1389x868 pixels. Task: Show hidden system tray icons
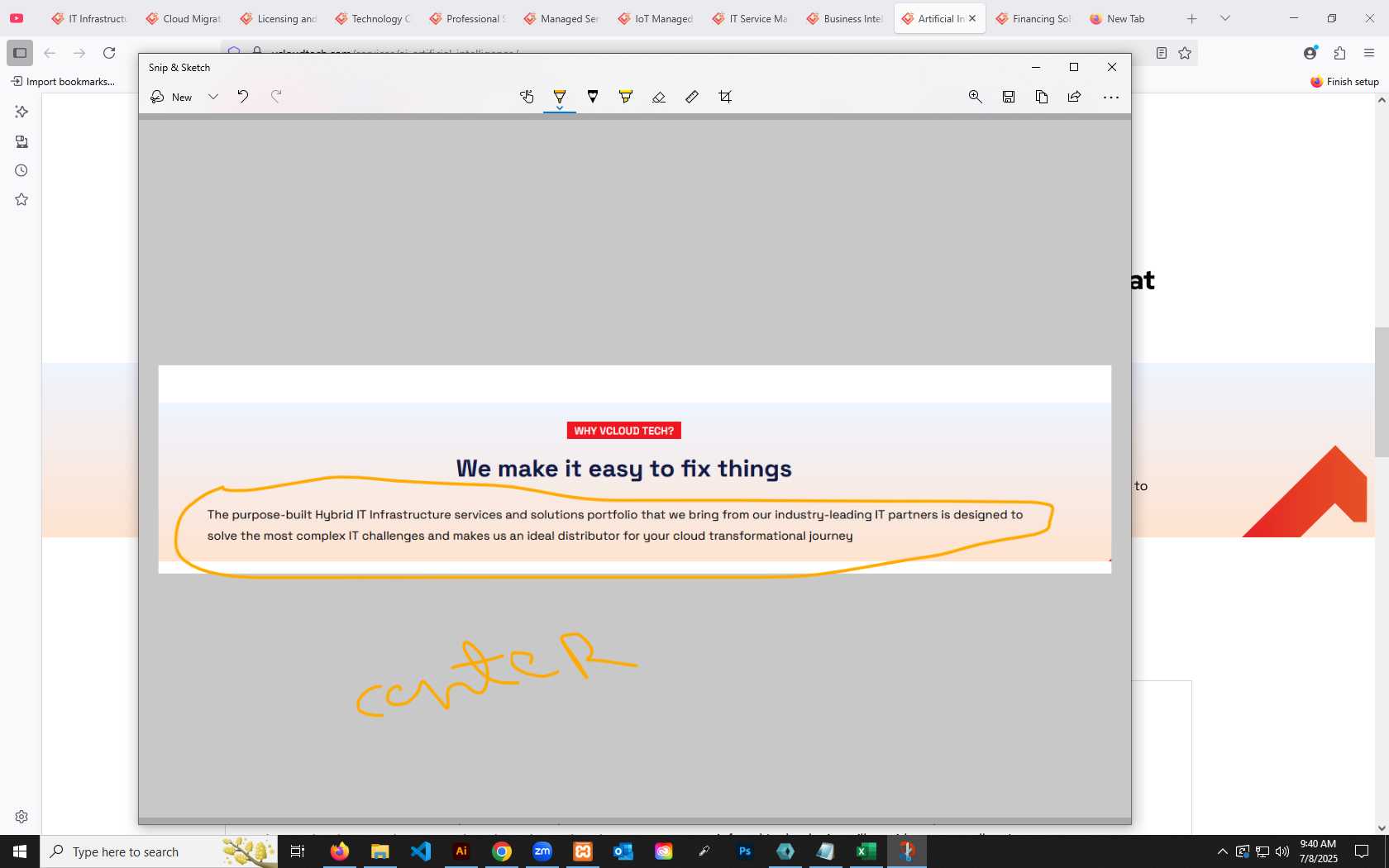pyautogui.click(x=1222, y=851)
